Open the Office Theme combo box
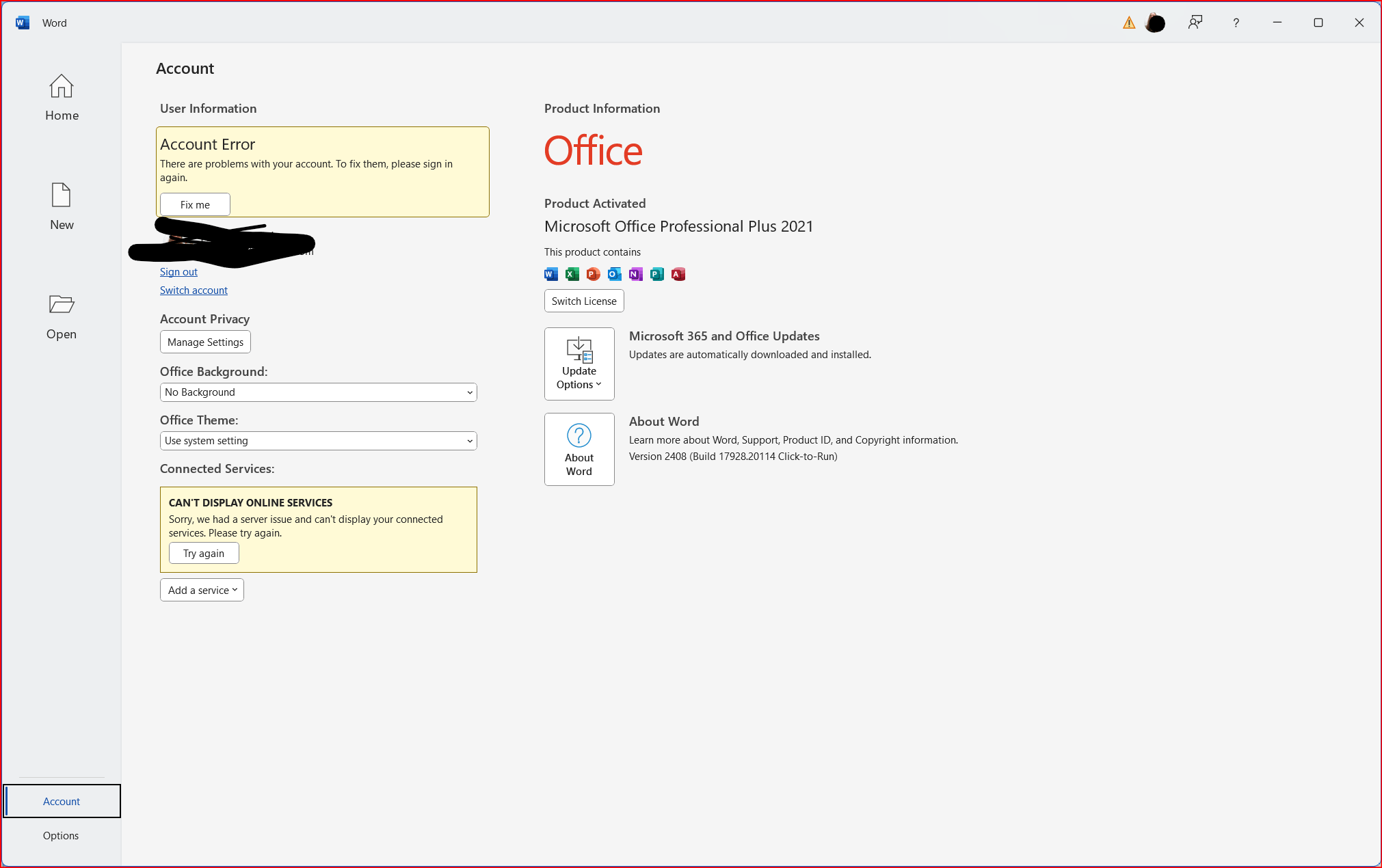 [318, 441]
